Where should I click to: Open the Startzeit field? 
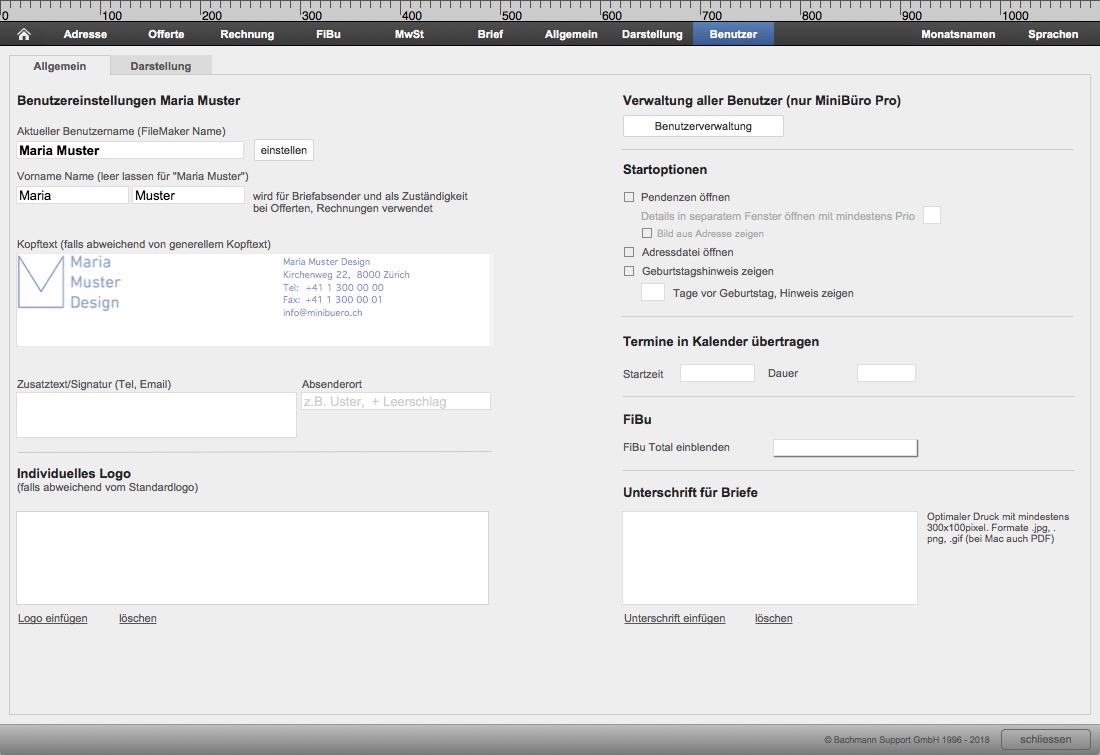[x=717, y=373]
